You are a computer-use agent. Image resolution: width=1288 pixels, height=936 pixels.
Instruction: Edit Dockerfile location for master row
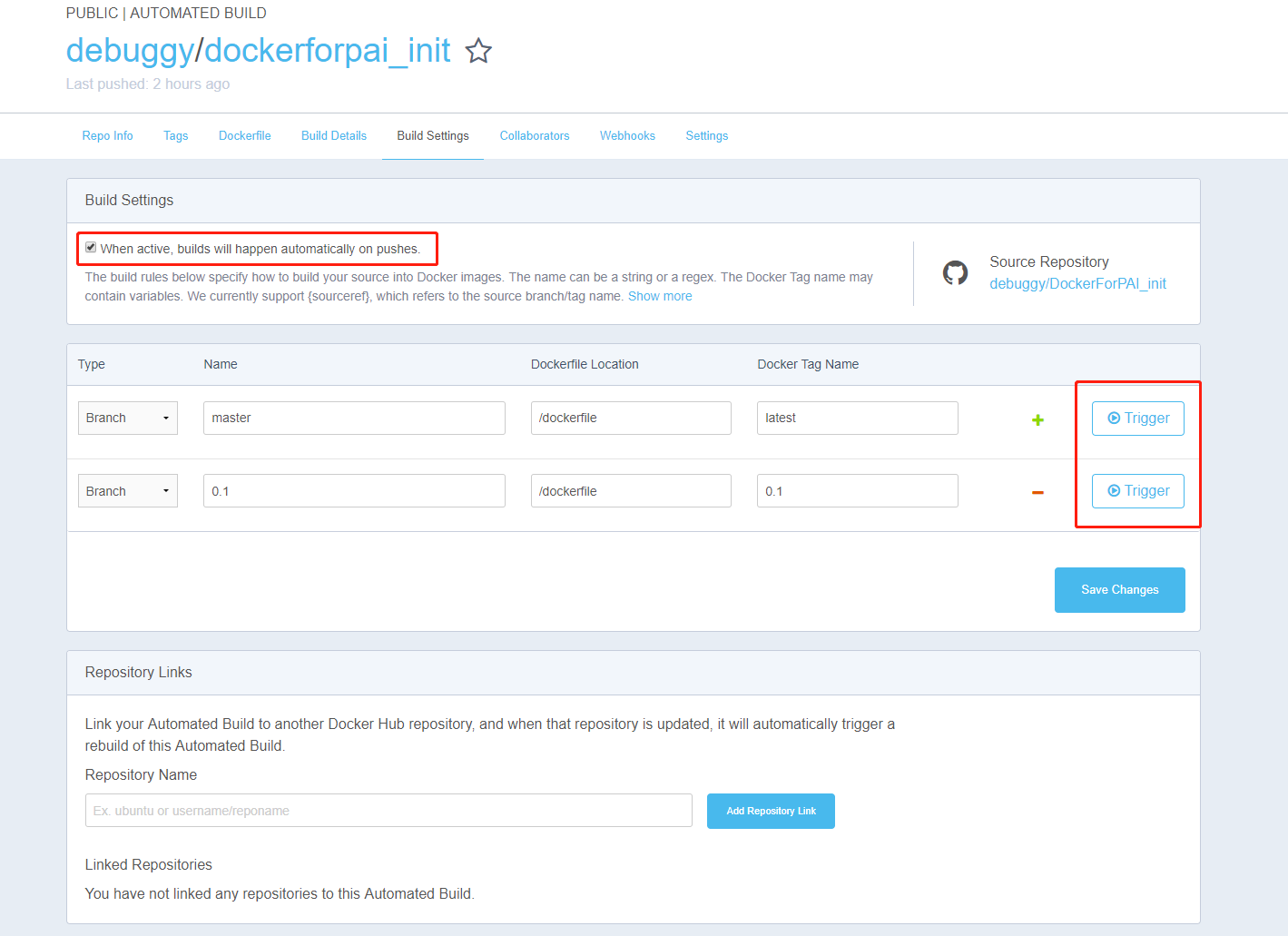pyautogui.click(x=631, y=418)
